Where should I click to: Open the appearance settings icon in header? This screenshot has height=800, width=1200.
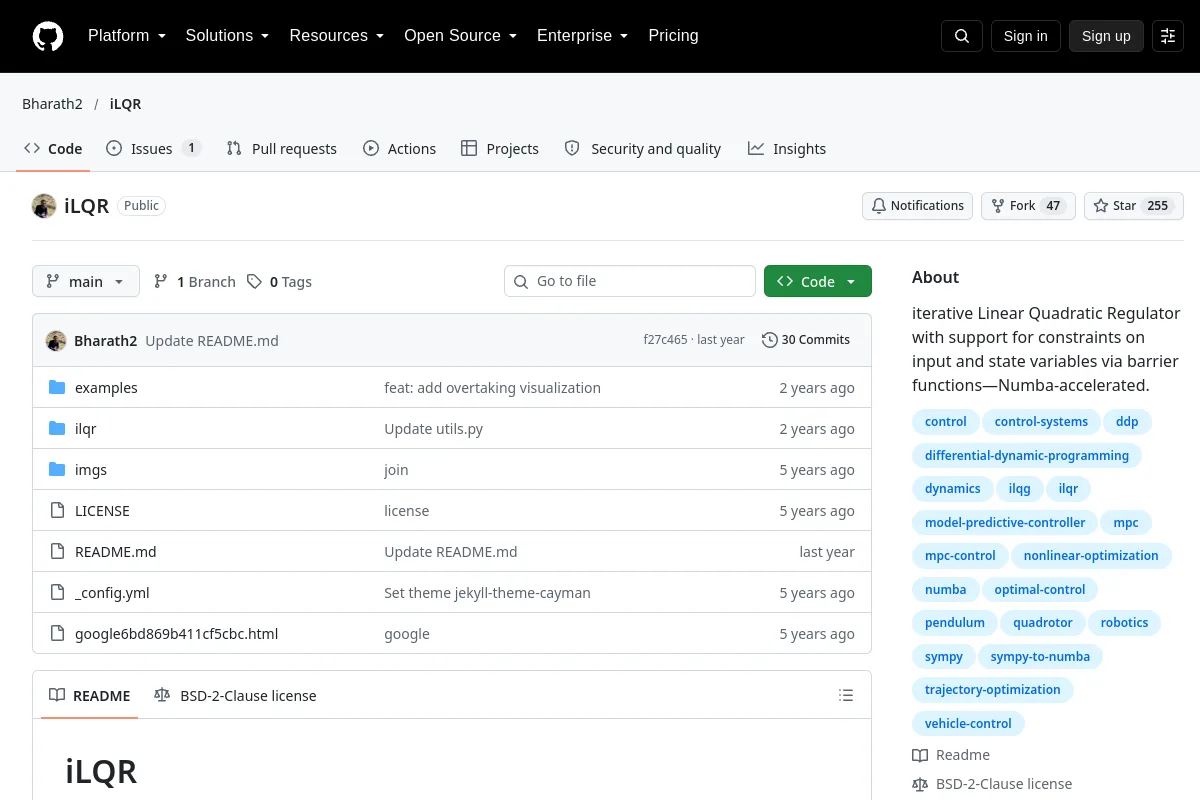coord(1168,36)
